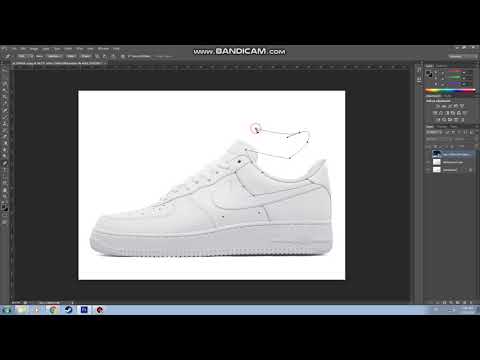This screenshot has width=480, height=360.
Task: Switch to the Channels tab
Action: tap(442, 127)
